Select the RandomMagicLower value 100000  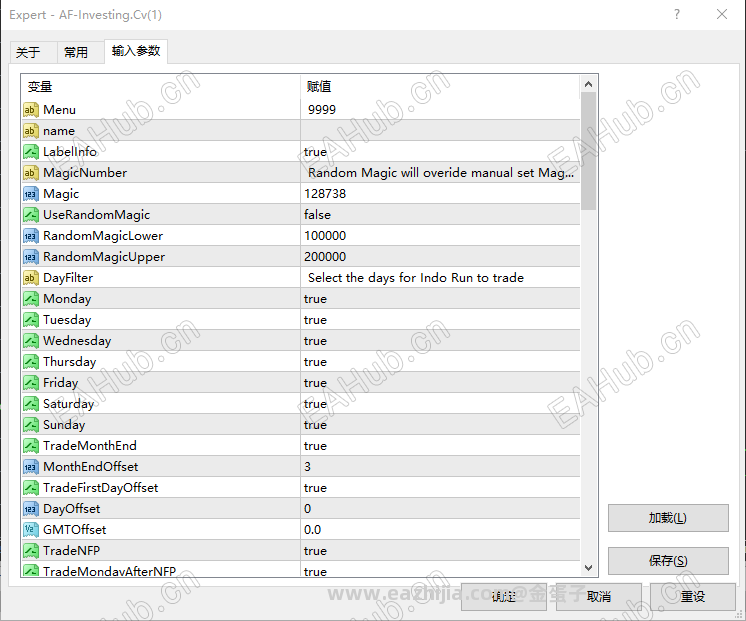pyautogui.click(x=325, y=236)
